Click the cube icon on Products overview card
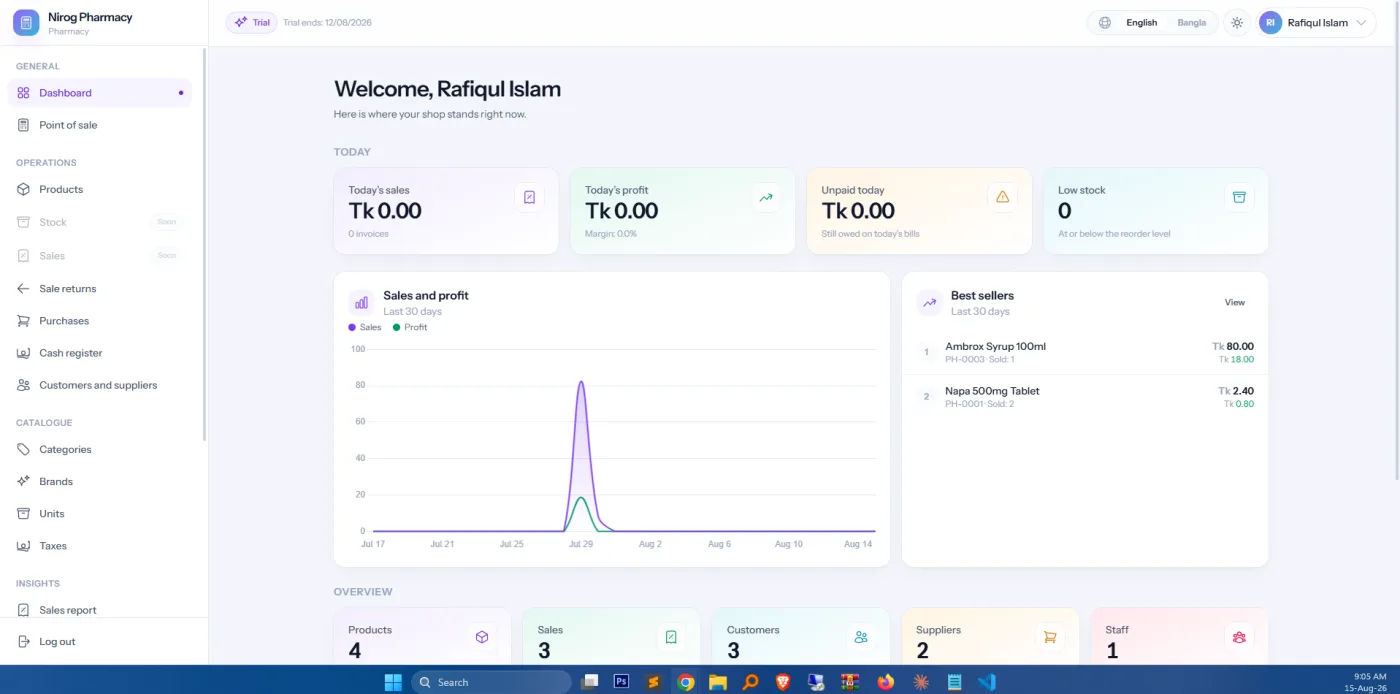1400x694 pixels. tap(482, 637)
